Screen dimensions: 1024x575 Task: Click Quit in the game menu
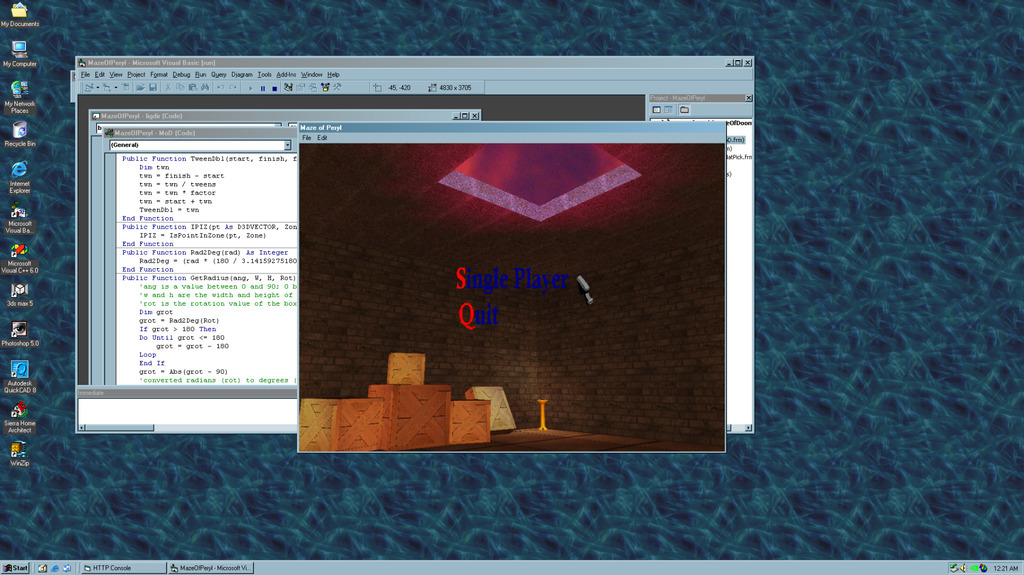pos(479,316)
